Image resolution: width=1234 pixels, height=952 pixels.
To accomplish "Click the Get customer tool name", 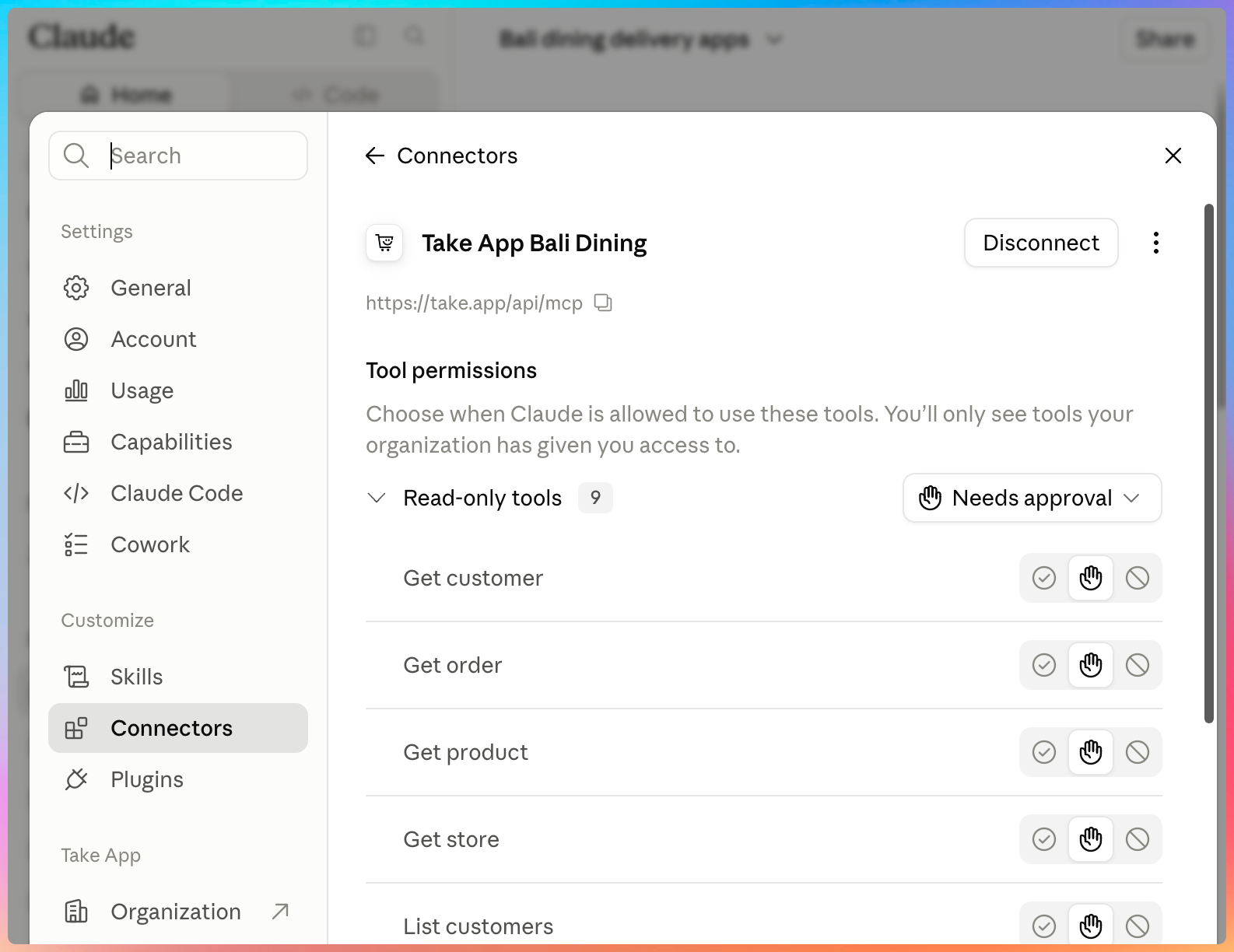I will (473, 578).
